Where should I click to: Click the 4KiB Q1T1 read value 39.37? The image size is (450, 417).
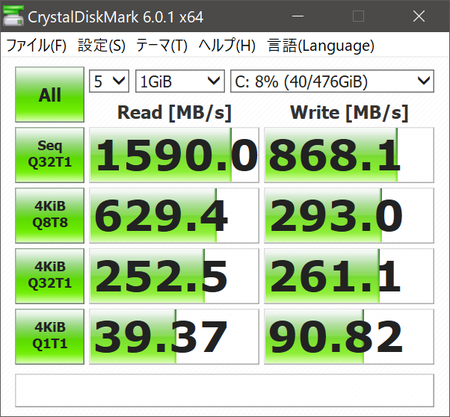coord(174,337)
